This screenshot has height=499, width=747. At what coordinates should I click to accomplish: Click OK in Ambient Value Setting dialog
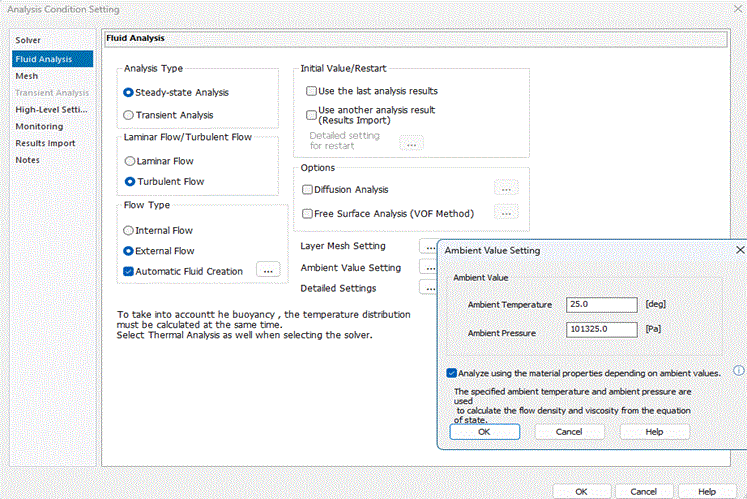[484, 432]
